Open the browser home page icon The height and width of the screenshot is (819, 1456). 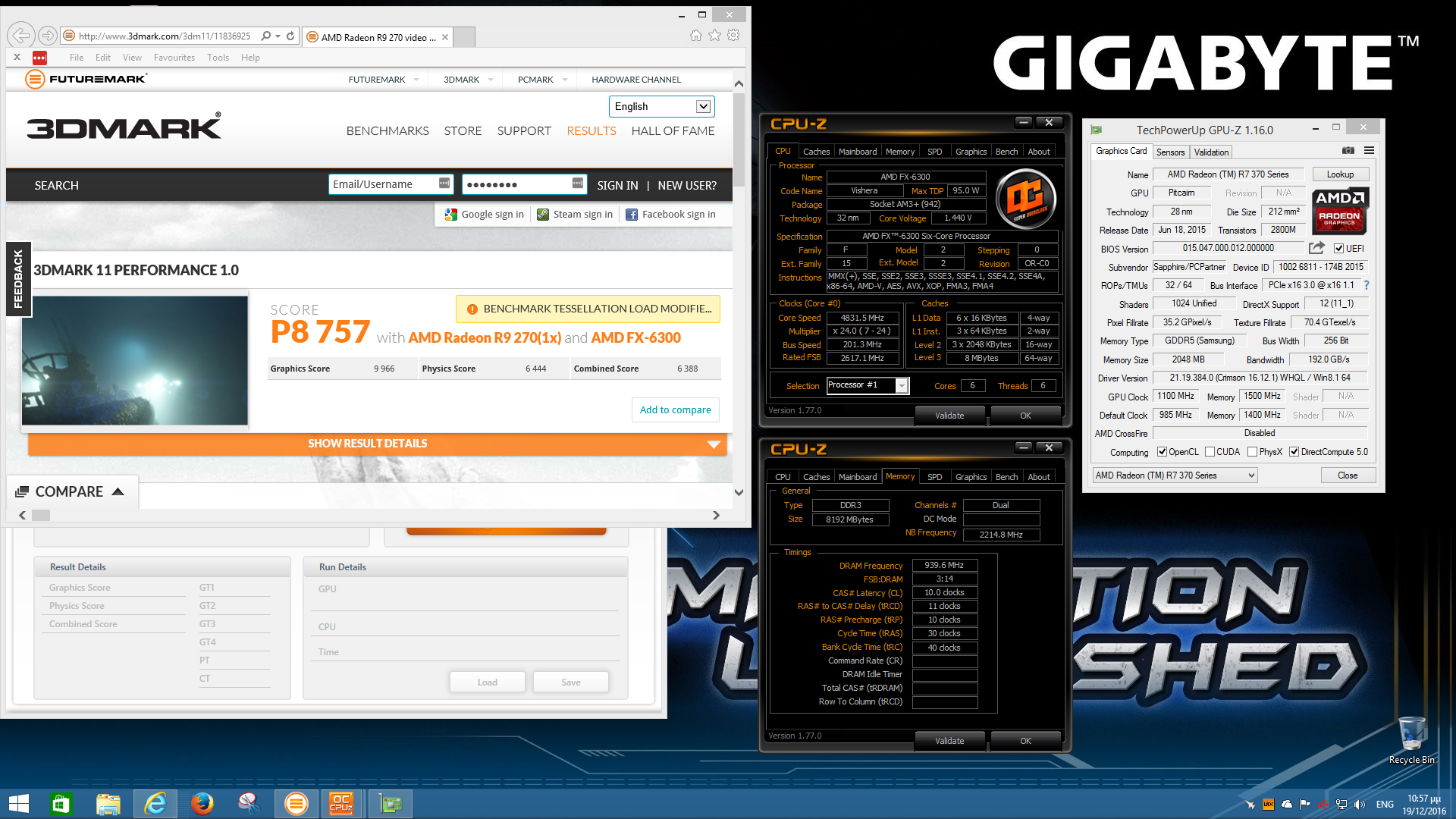pyautogui.click(x=696, y=35)
